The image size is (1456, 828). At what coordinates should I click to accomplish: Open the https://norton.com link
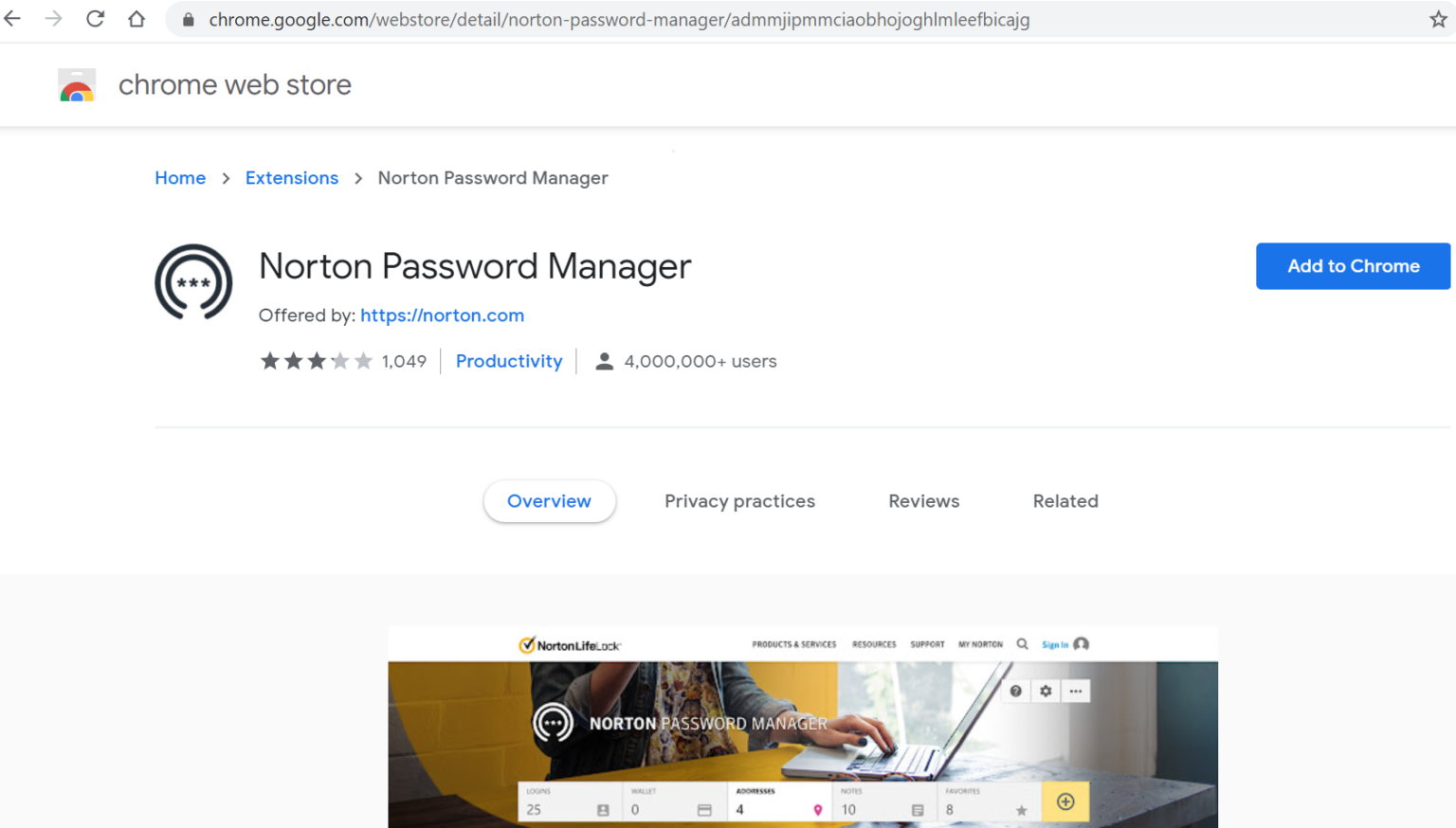pyautogui.click(x=442, y=315)
